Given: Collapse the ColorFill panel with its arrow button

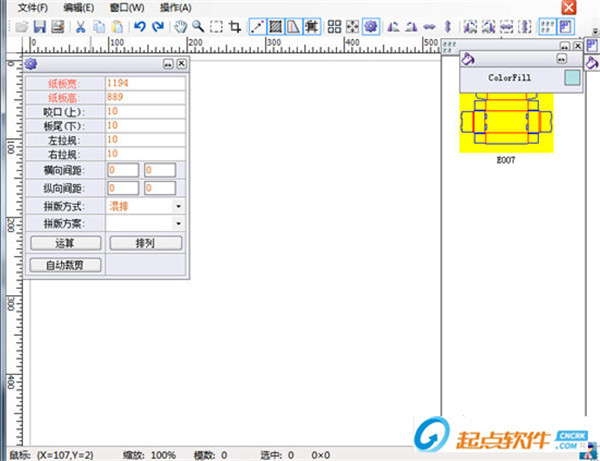Looking at the screenshot, I should (561, 60).
